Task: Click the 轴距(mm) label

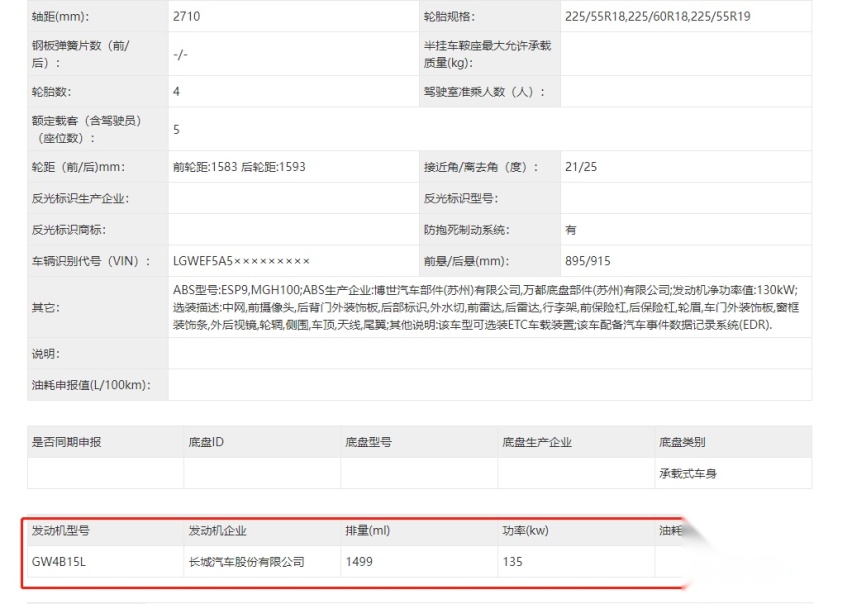Action: 60,17
